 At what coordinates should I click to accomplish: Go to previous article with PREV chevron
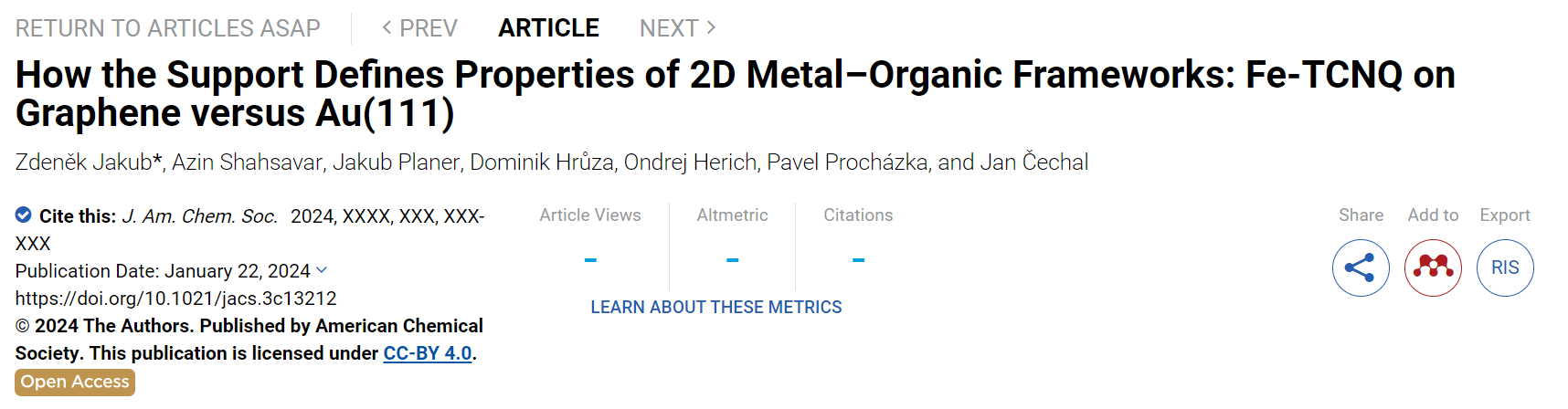point(419,28)
